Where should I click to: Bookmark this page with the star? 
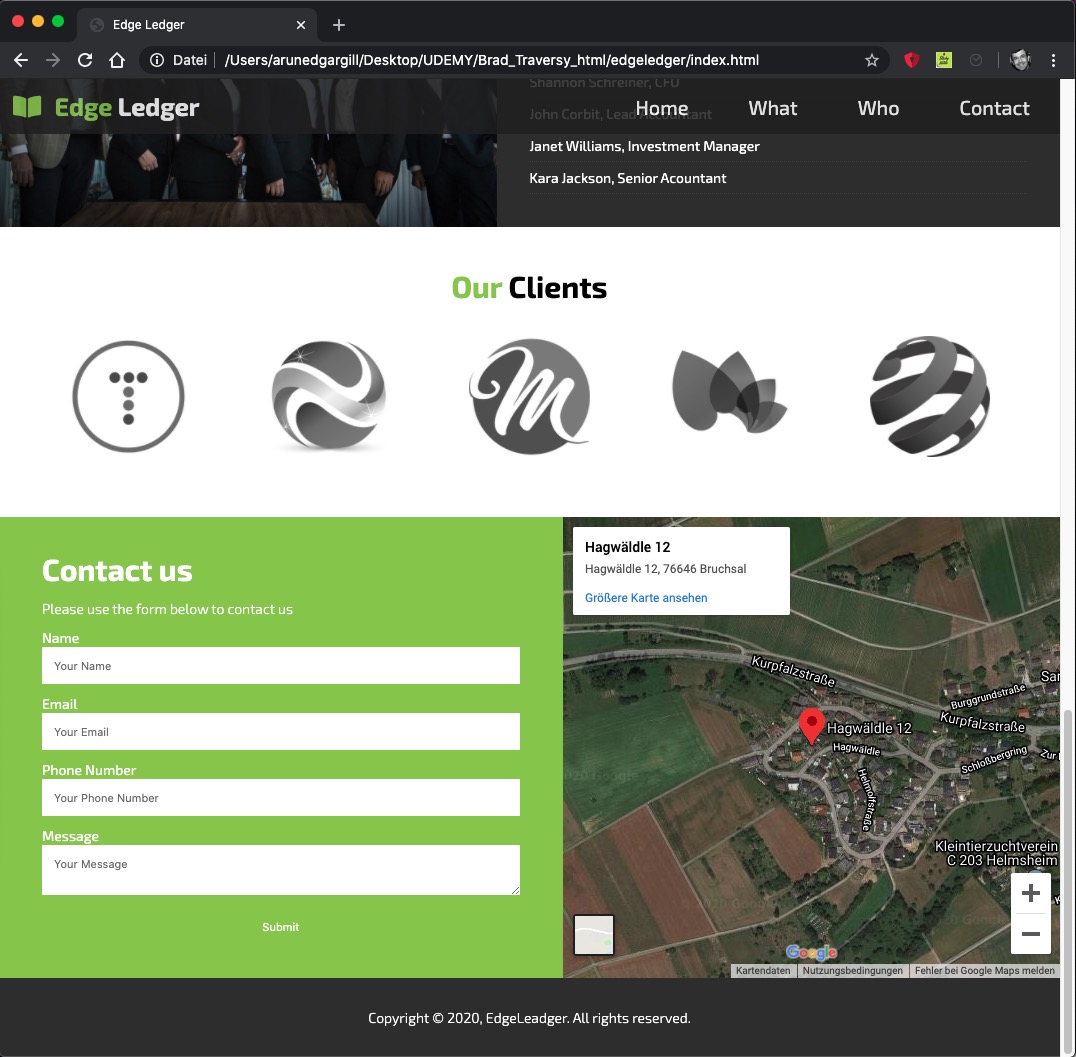[872, 60]
